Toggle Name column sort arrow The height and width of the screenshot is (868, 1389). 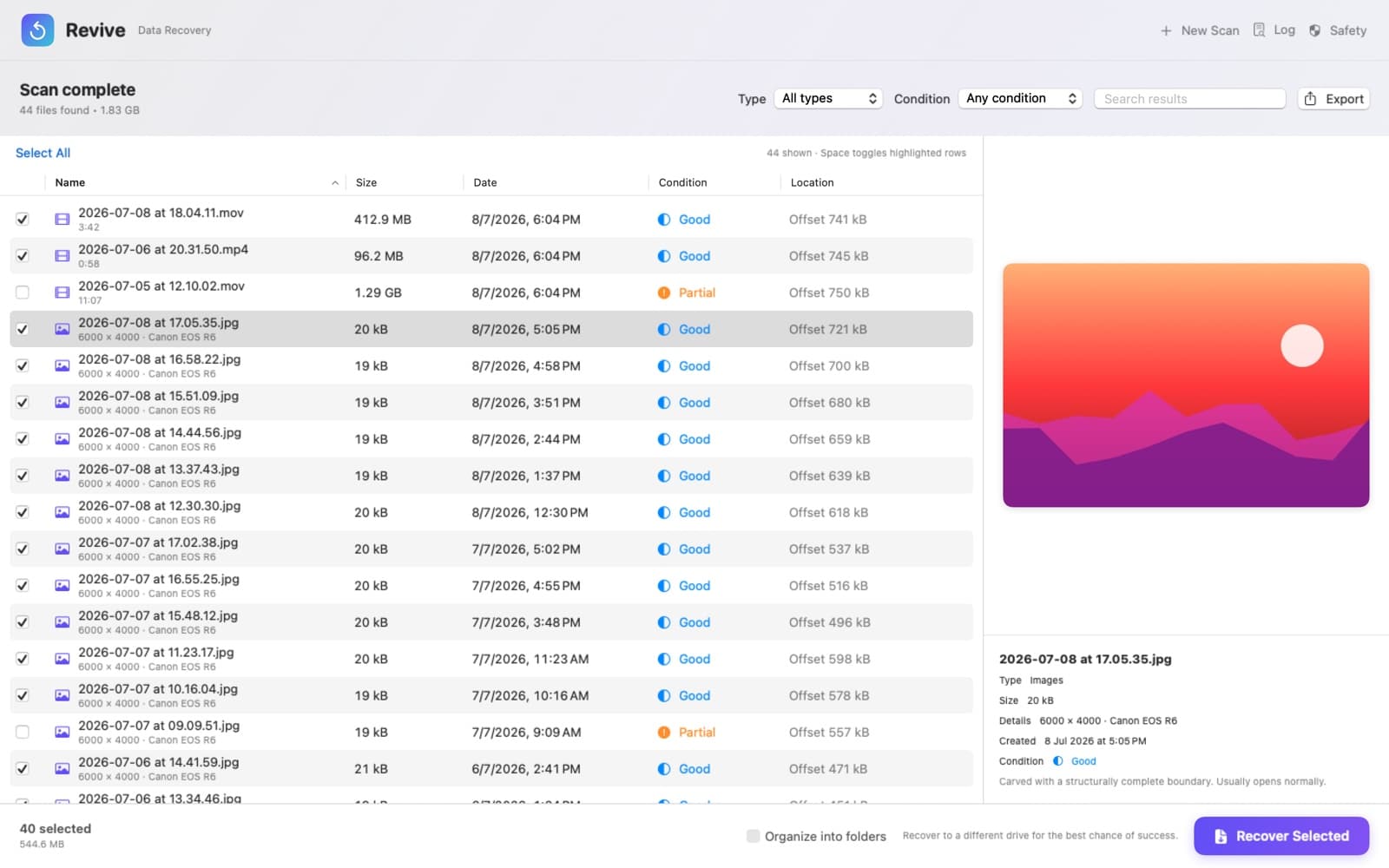335,183
